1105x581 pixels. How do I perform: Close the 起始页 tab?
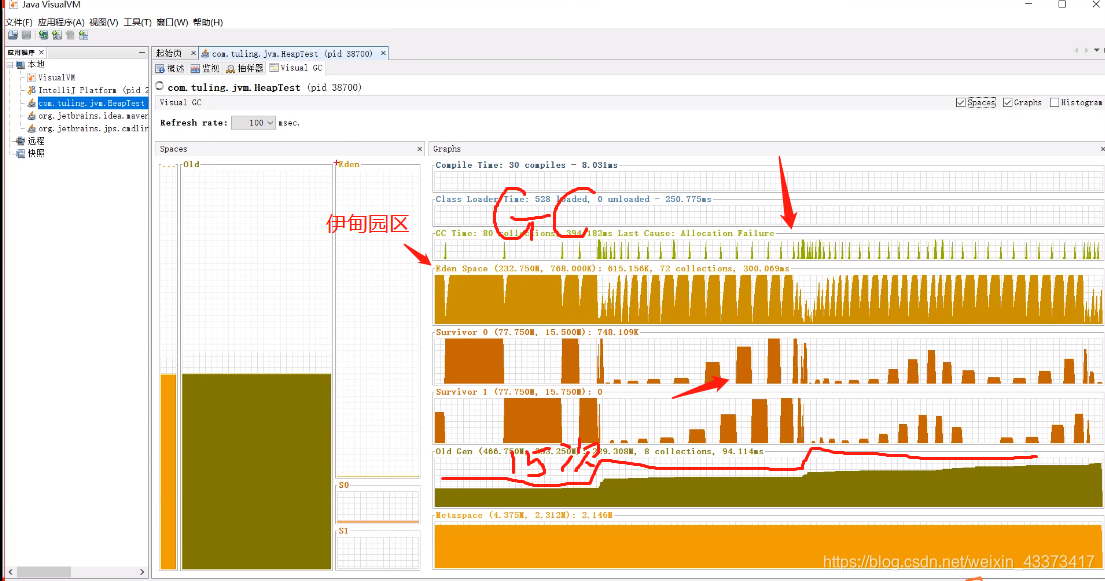pyautogui.click(x=193, y=53)
